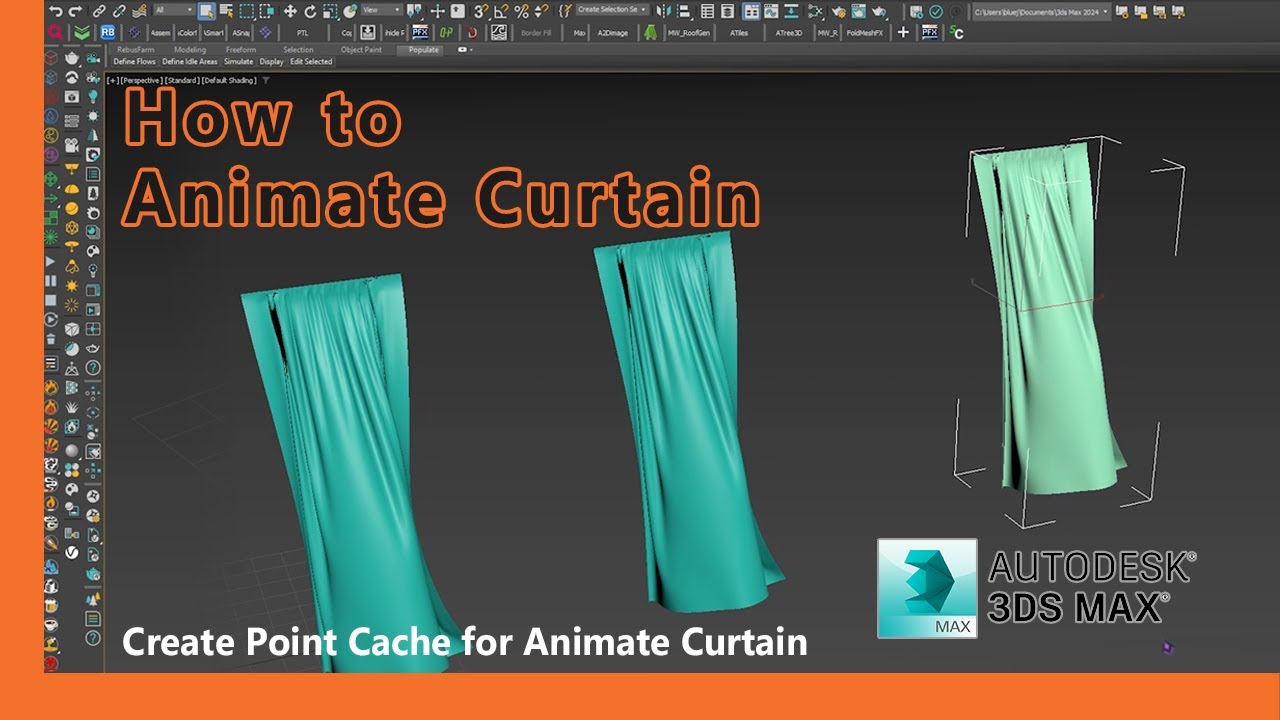Image resolution: width=1280 pixels, height=720 pixels.
Task: Click the FoldMeshFX button
Action: tap(865, 33)
